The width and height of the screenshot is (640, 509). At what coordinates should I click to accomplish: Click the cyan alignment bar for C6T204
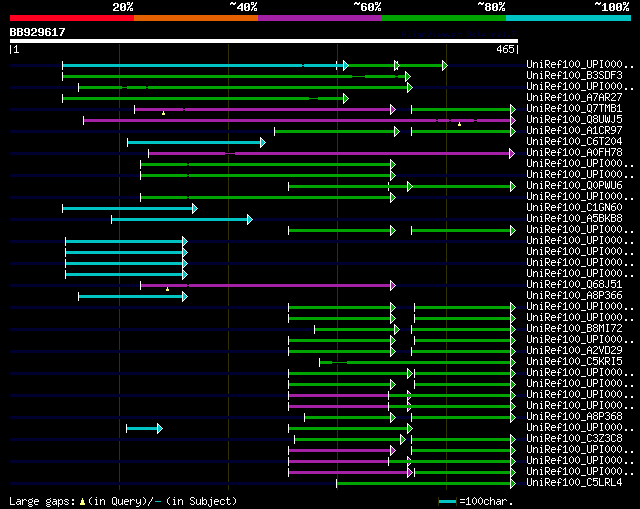tap(197, 142)
